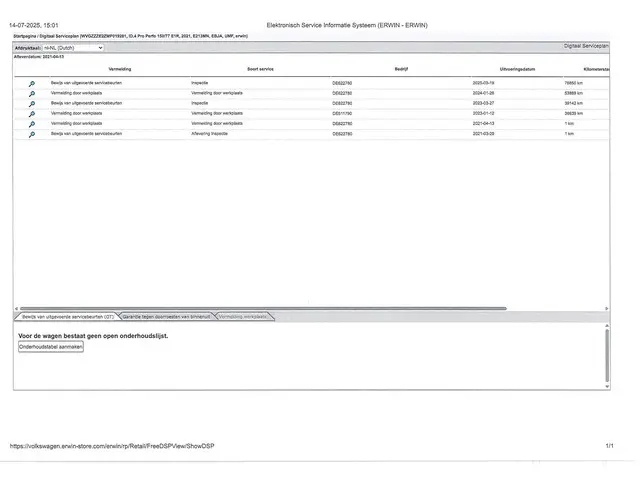The image size is (640, 480).
Task: Click the Digitaal Serviceplan title at top right
Action: coord(586,46)
